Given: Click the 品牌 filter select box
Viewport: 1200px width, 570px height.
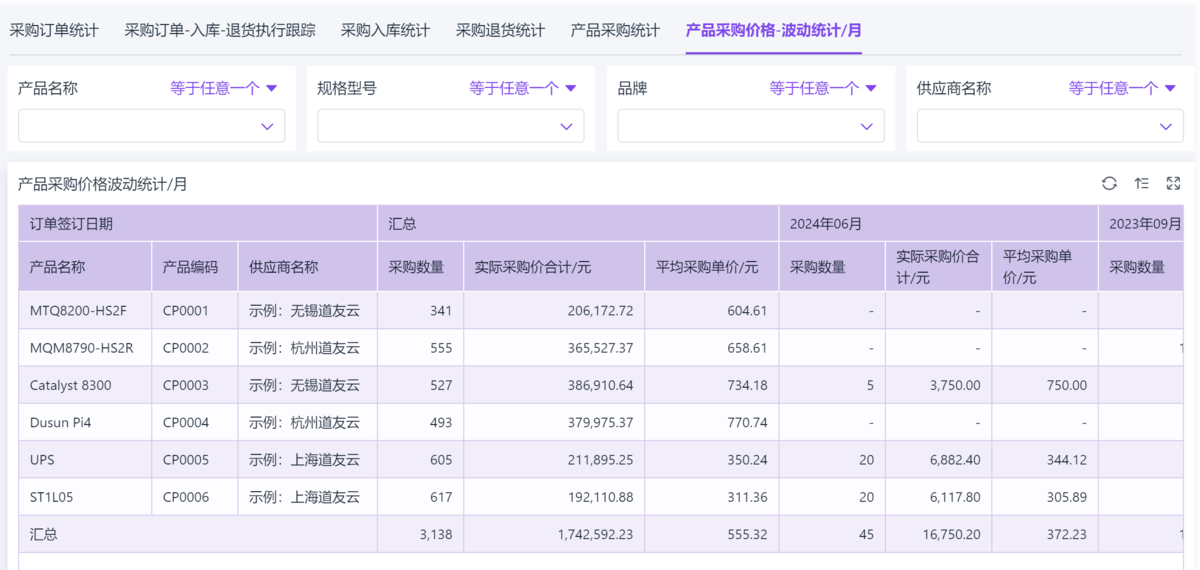Looking at the screenshot, I should (x=750, y=126).
